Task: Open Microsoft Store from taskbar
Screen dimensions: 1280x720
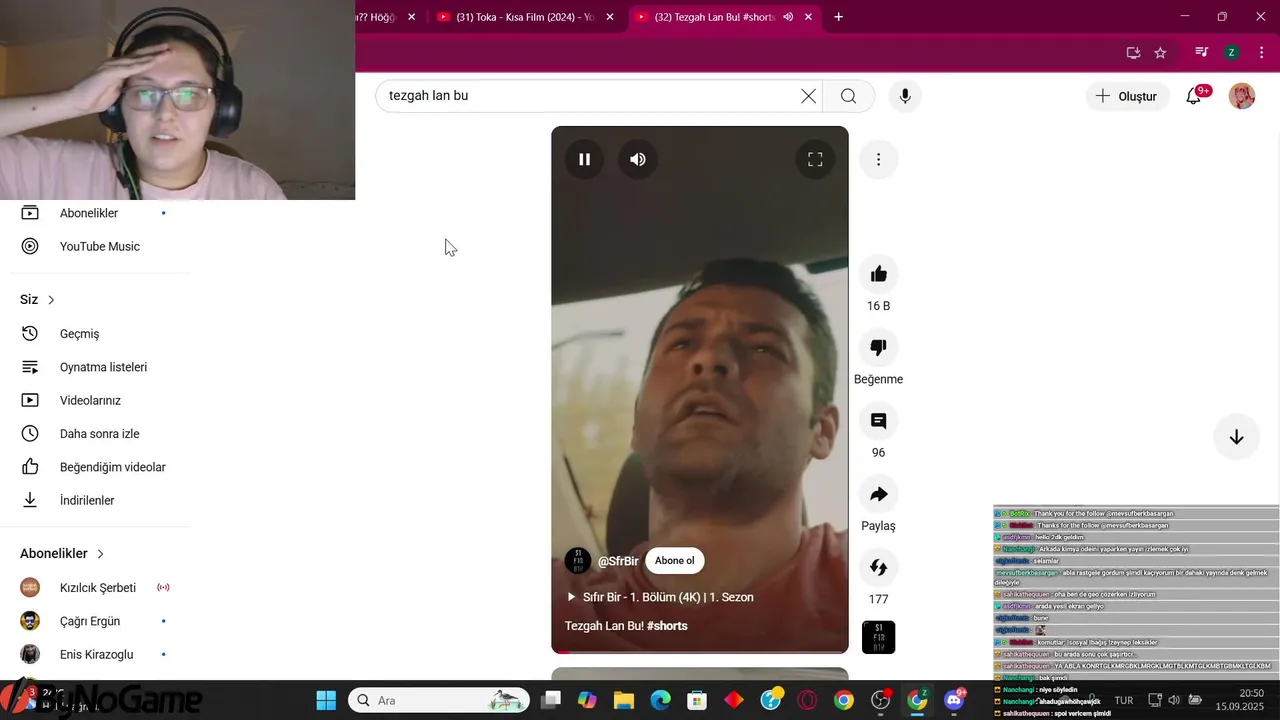Action: 697,700
